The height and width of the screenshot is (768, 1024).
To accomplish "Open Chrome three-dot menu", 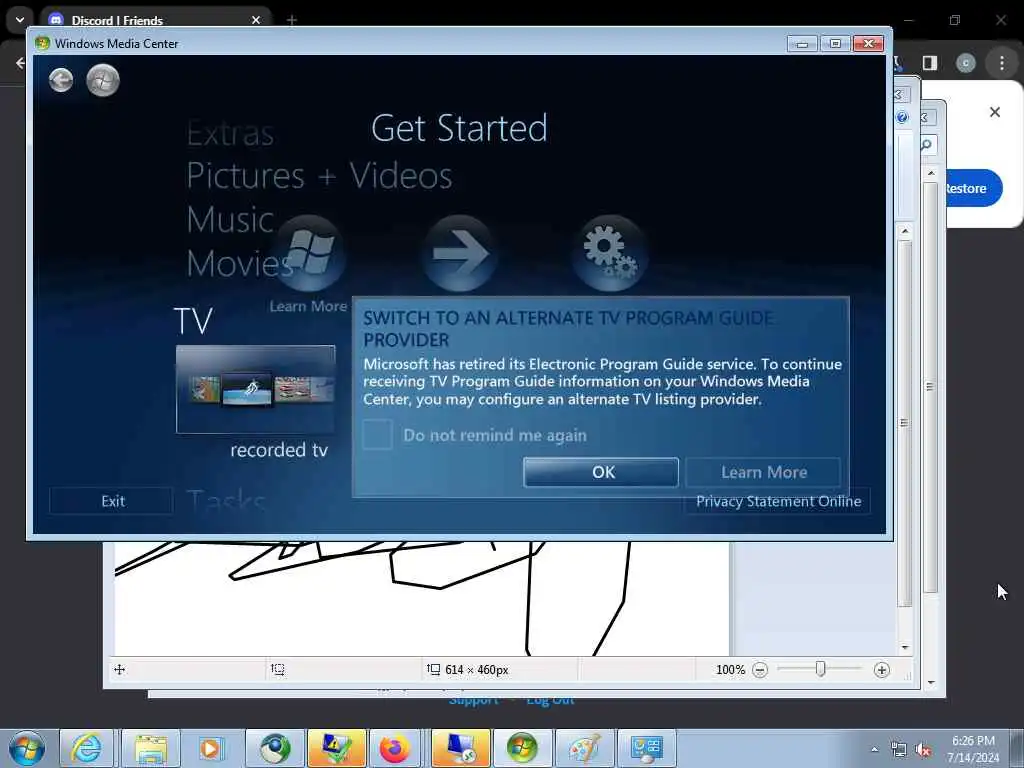I will [1002, 63].
